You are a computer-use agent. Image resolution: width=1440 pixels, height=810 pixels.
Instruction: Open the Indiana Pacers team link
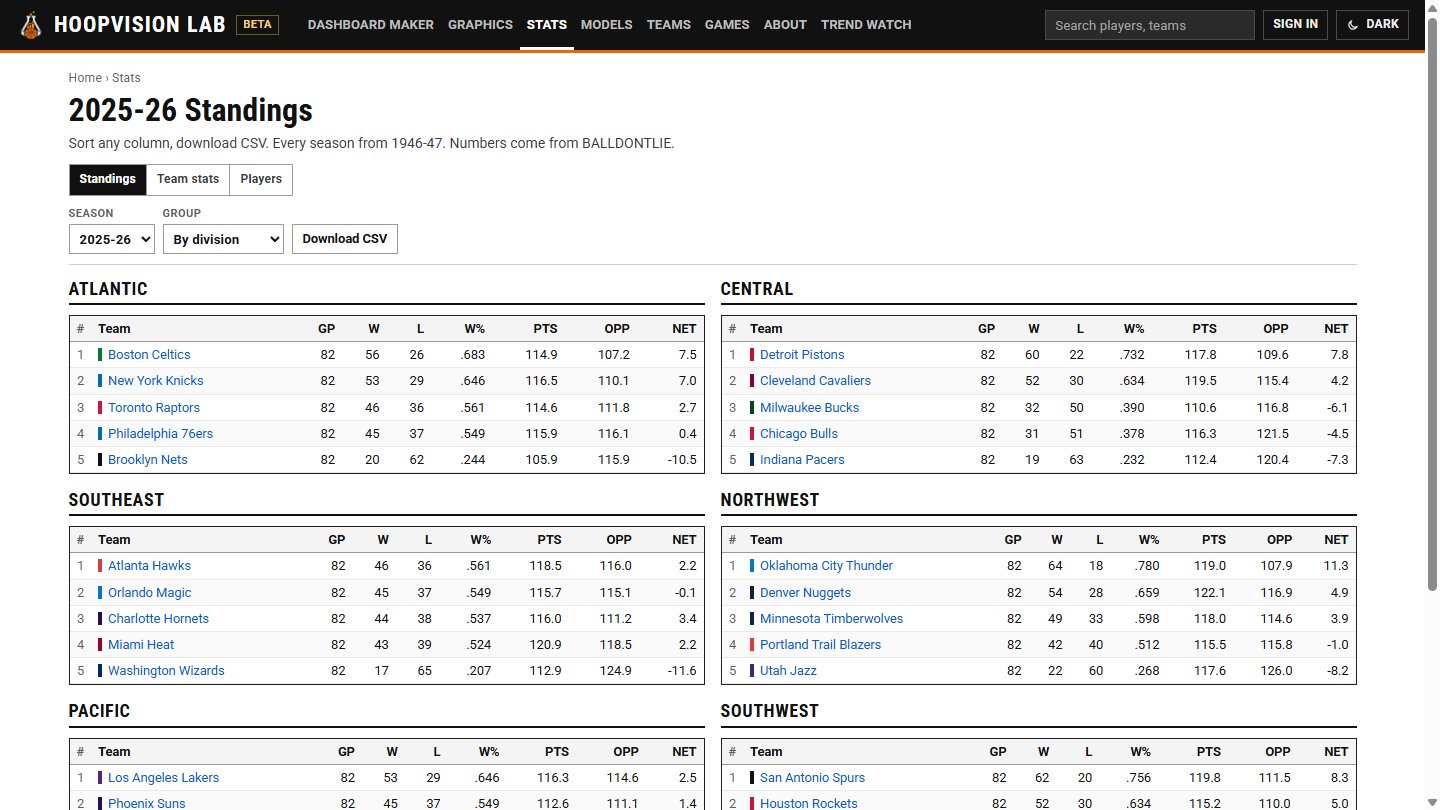802,460
